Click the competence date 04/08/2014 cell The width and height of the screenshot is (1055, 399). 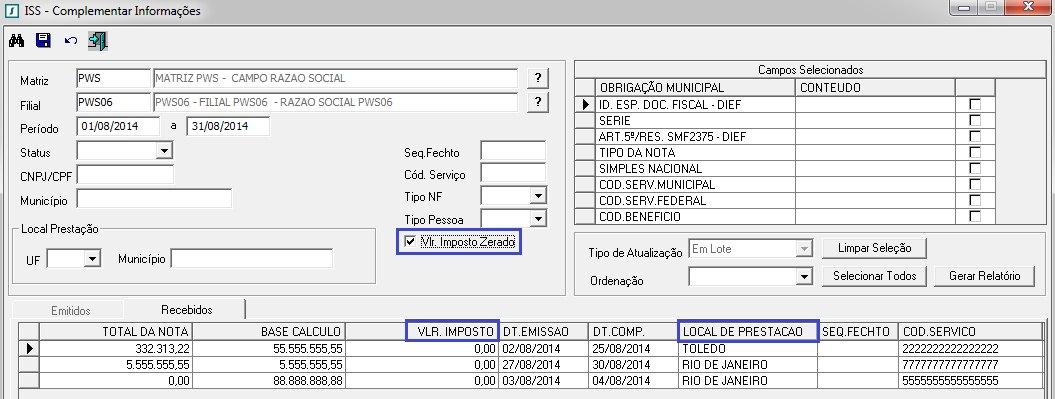[632, 381]
